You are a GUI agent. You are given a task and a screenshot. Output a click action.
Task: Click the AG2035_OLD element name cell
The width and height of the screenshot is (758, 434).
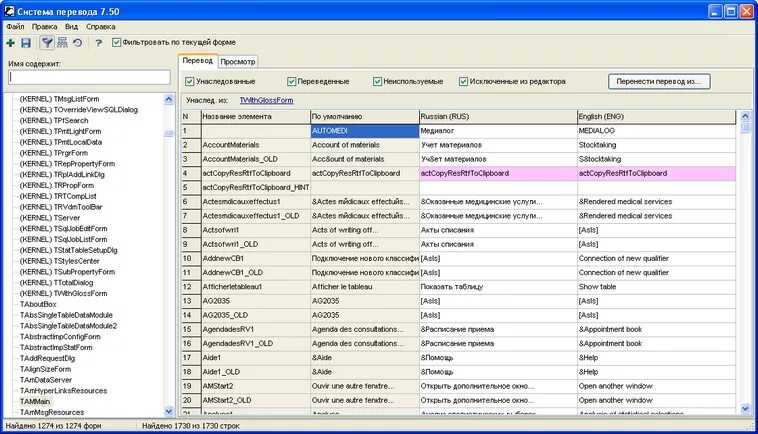tap(255, 316)
